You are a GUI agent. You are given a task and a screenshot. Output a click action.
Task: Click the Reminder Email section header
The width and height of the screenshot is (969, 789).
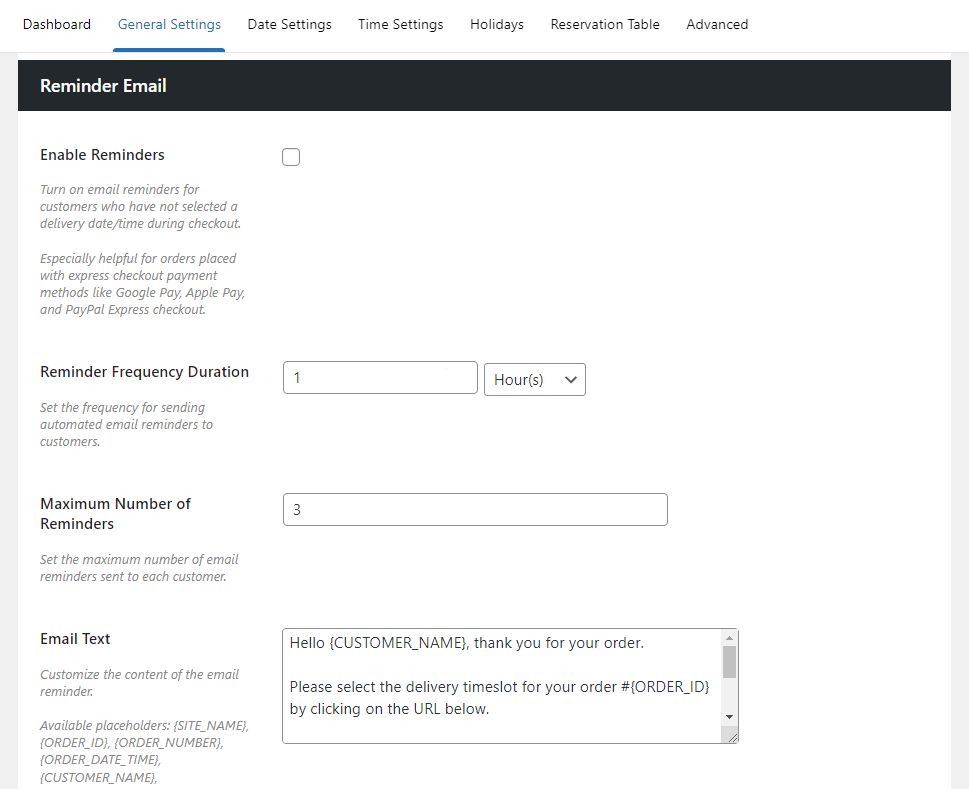click(x=103, y=86)
